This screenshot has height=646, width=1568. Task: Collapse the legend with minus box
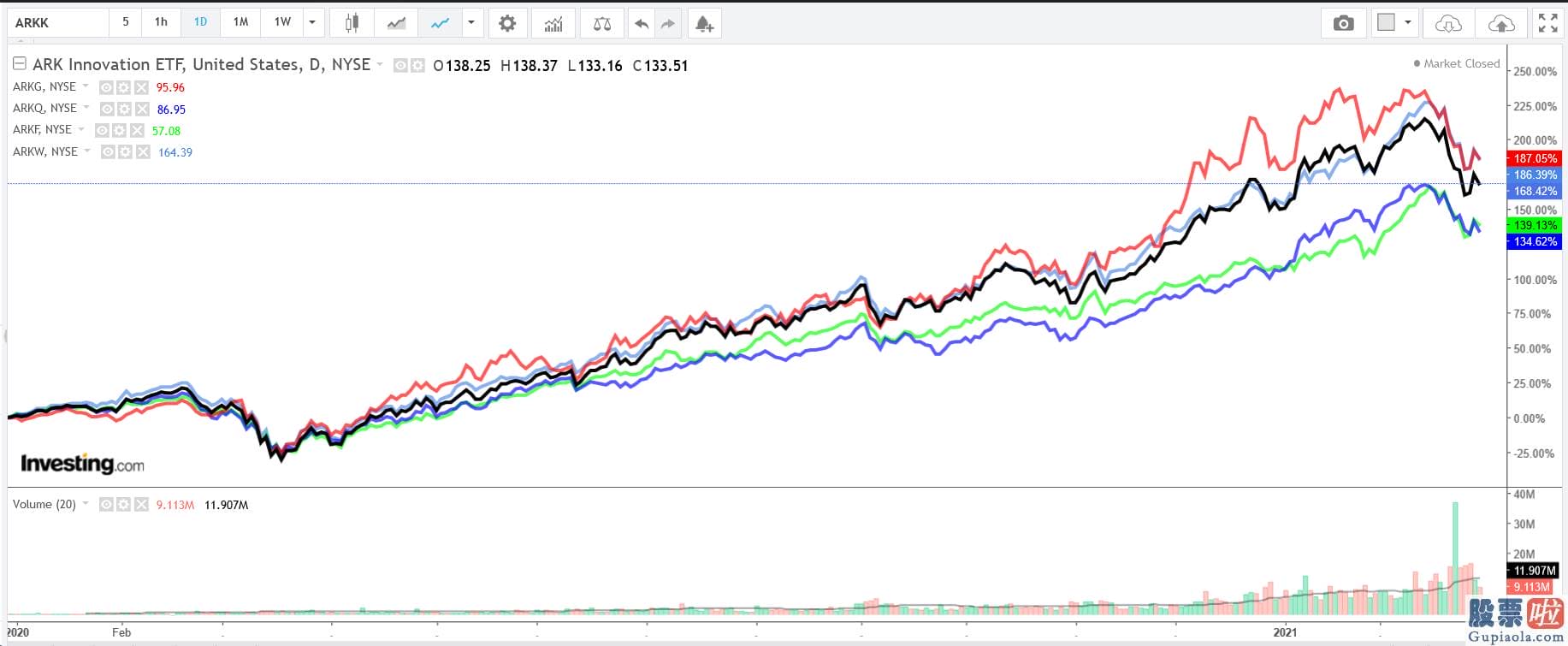coord(19,63)
